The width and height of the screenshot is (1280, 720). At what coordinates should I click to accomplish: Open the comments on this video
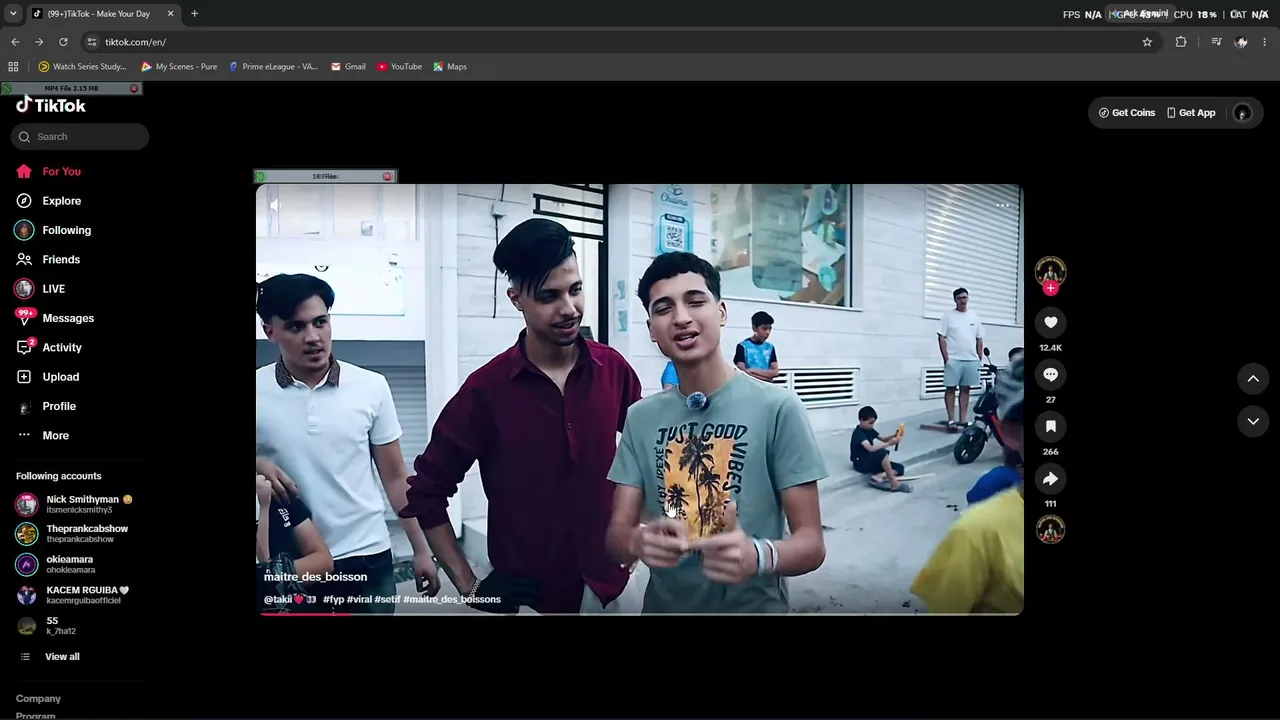[1050, 374]
